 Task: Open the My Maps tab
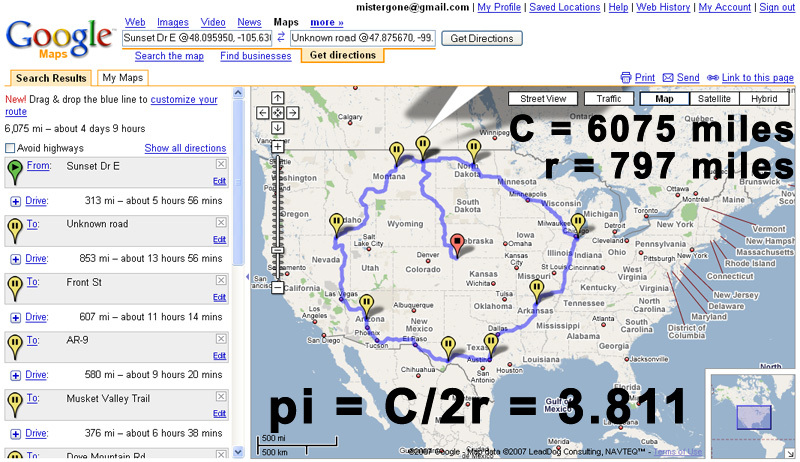(122, 77)
